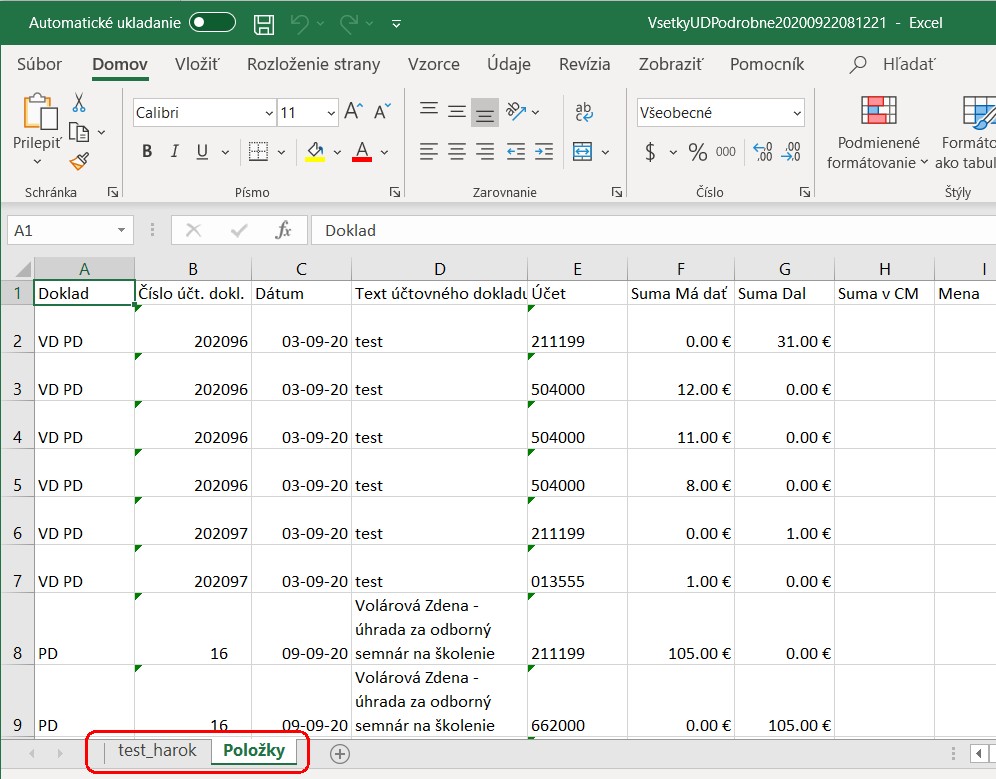
Task: Apply the thousands separator style
Action: 725,152
